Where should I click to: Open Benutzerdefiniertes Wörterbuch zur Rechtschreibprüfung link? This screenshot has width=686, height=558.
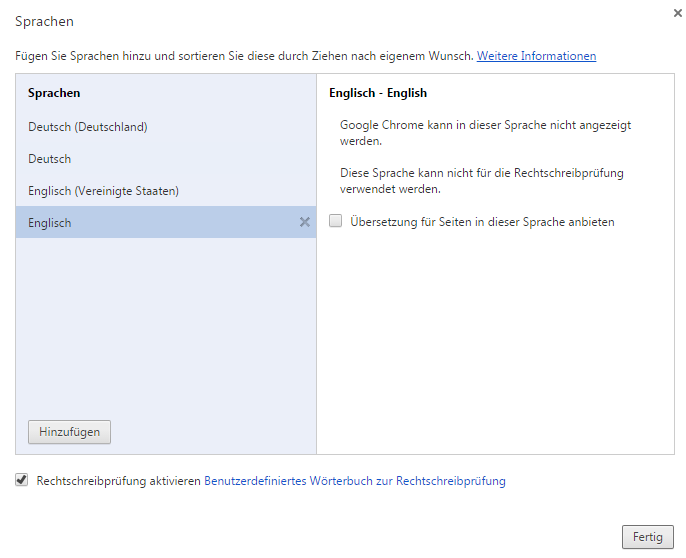point(355,481)
